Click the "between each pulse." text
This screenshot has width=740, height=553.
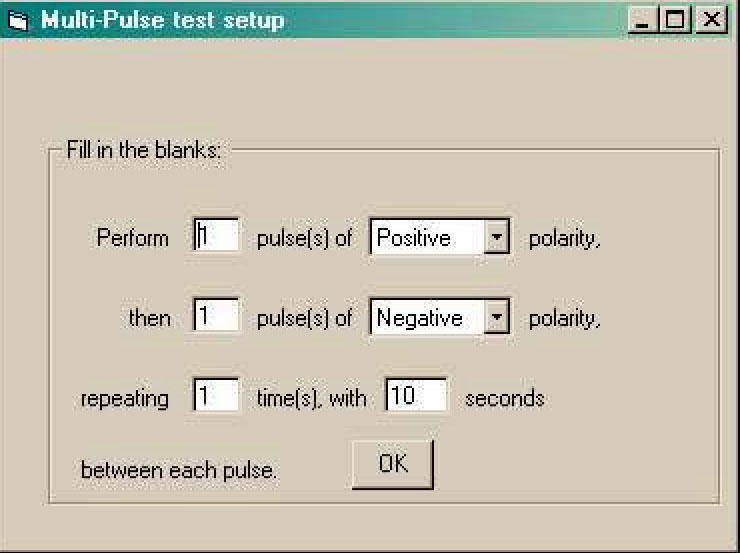(179, 469)
